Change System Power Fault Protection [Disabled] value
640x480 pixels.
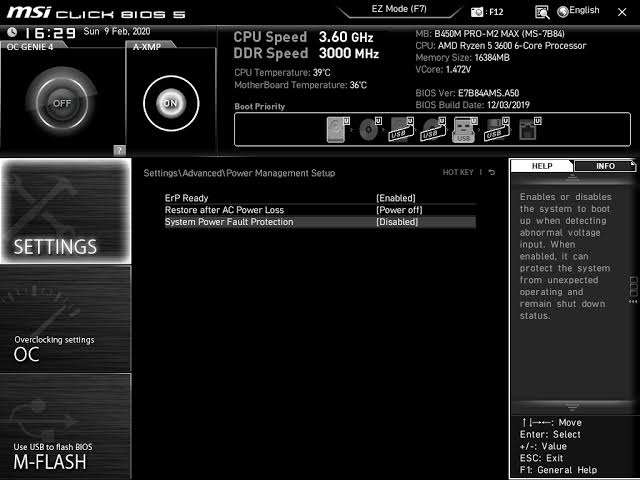pos(397,222)
